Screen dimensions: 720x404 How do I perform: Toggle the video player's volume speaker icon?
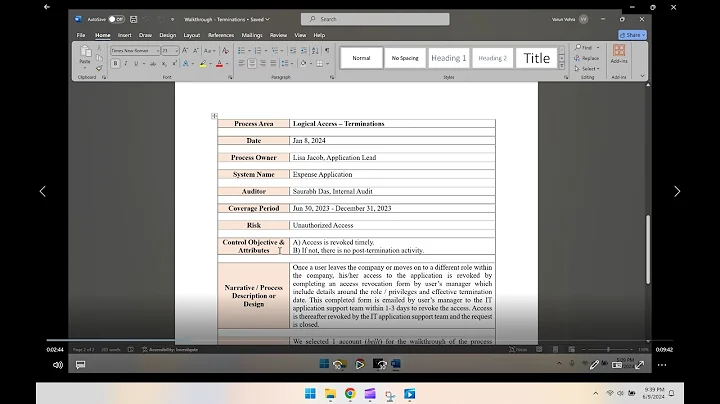point(58,365)
